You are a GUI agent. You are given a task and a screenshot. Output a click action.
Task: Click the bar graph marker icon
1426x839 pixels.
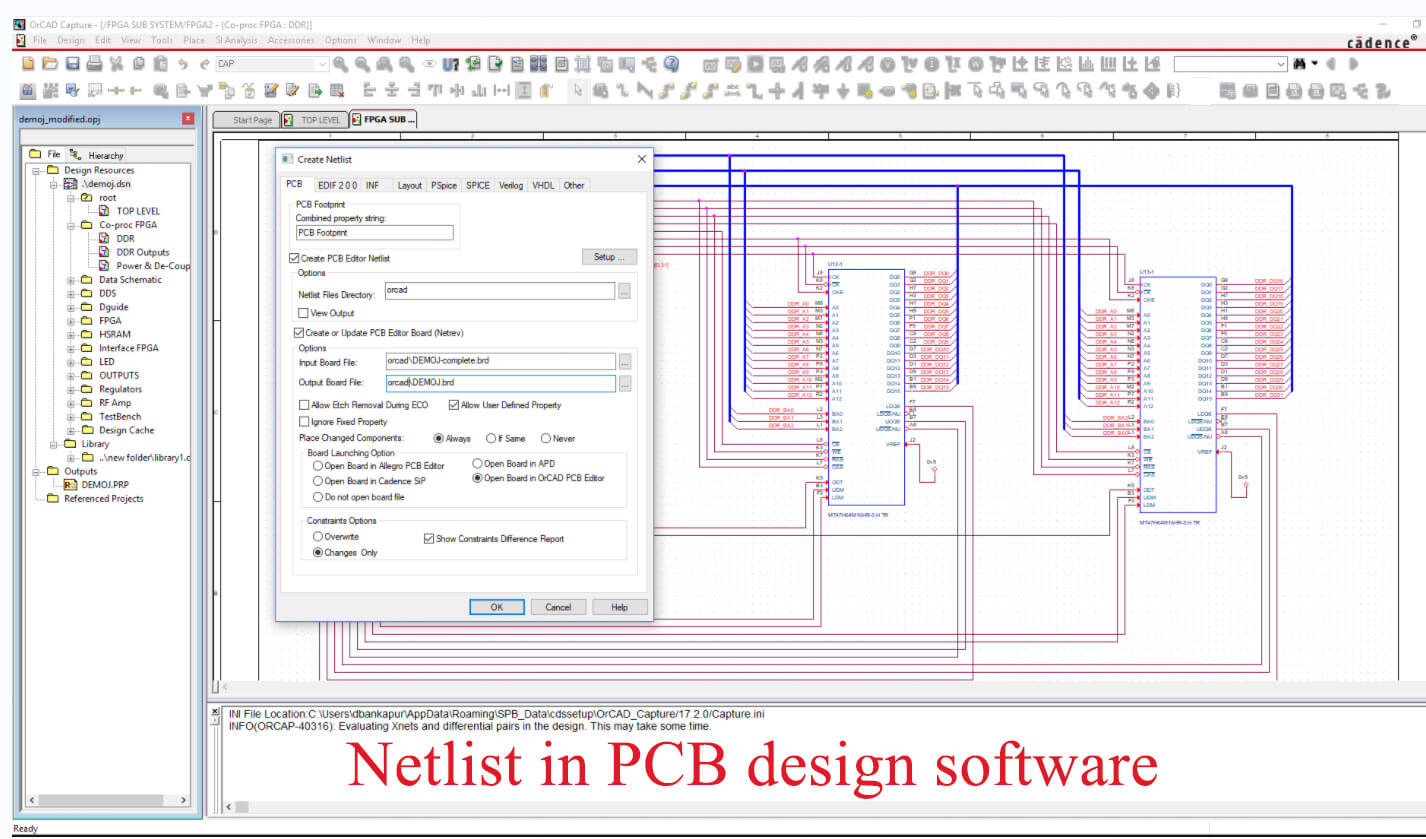pyautogui.click(x=1086, y=64)
